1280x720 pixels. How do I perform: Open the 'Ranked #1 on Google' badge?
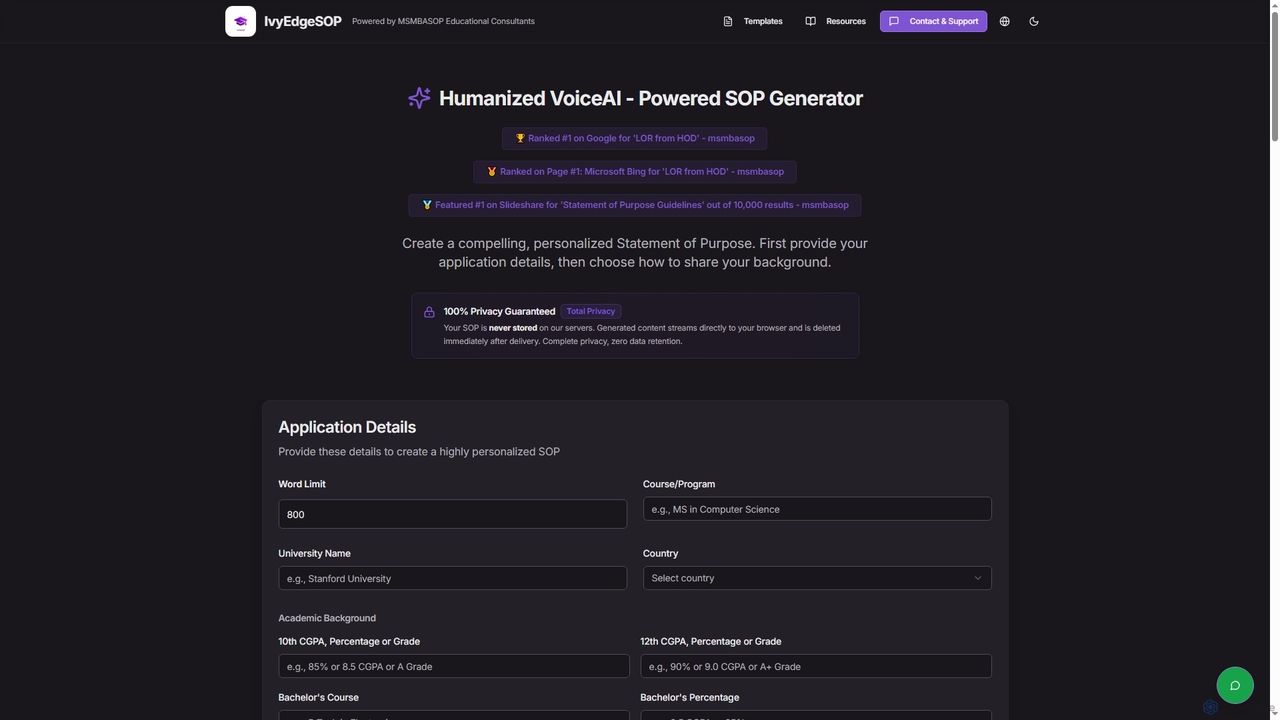pyautogui.click(x=635, y=138)
